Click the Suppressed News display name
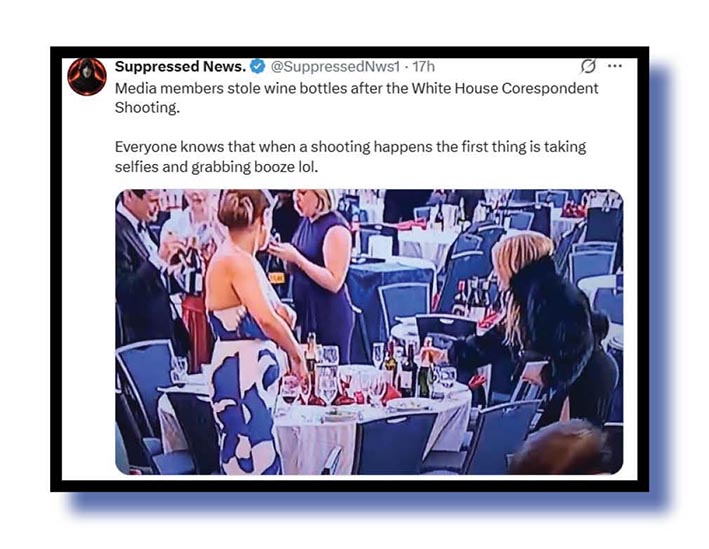The height and width of the screenshot is (549, 709). coord(180,66)
